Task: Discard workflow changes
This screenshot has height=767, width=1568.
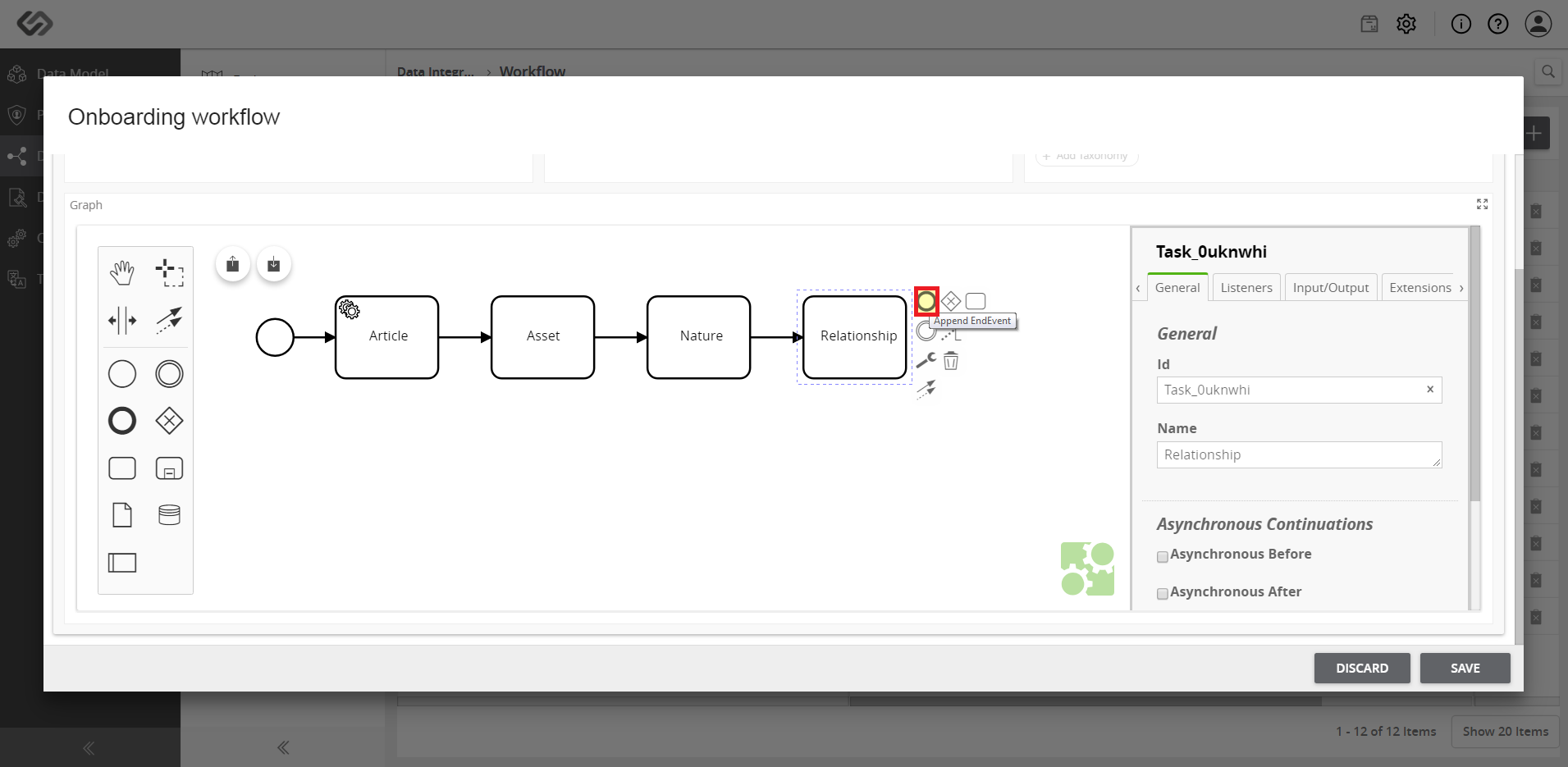Action: [x=1362, y=668]
